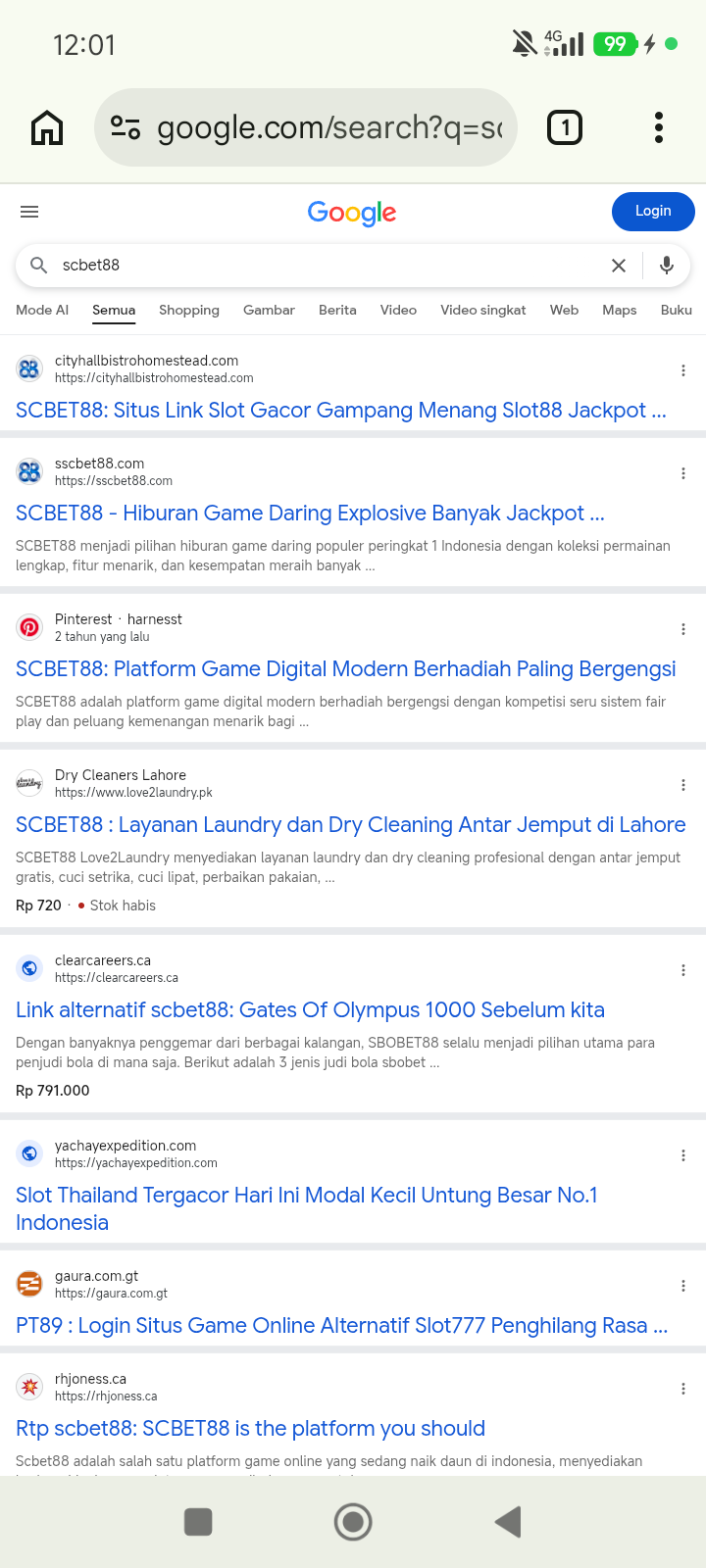Open the SCBET88 Layanan Laundry Lahore link
Screen dimensions: 706x1568
[x=351, y=825]
